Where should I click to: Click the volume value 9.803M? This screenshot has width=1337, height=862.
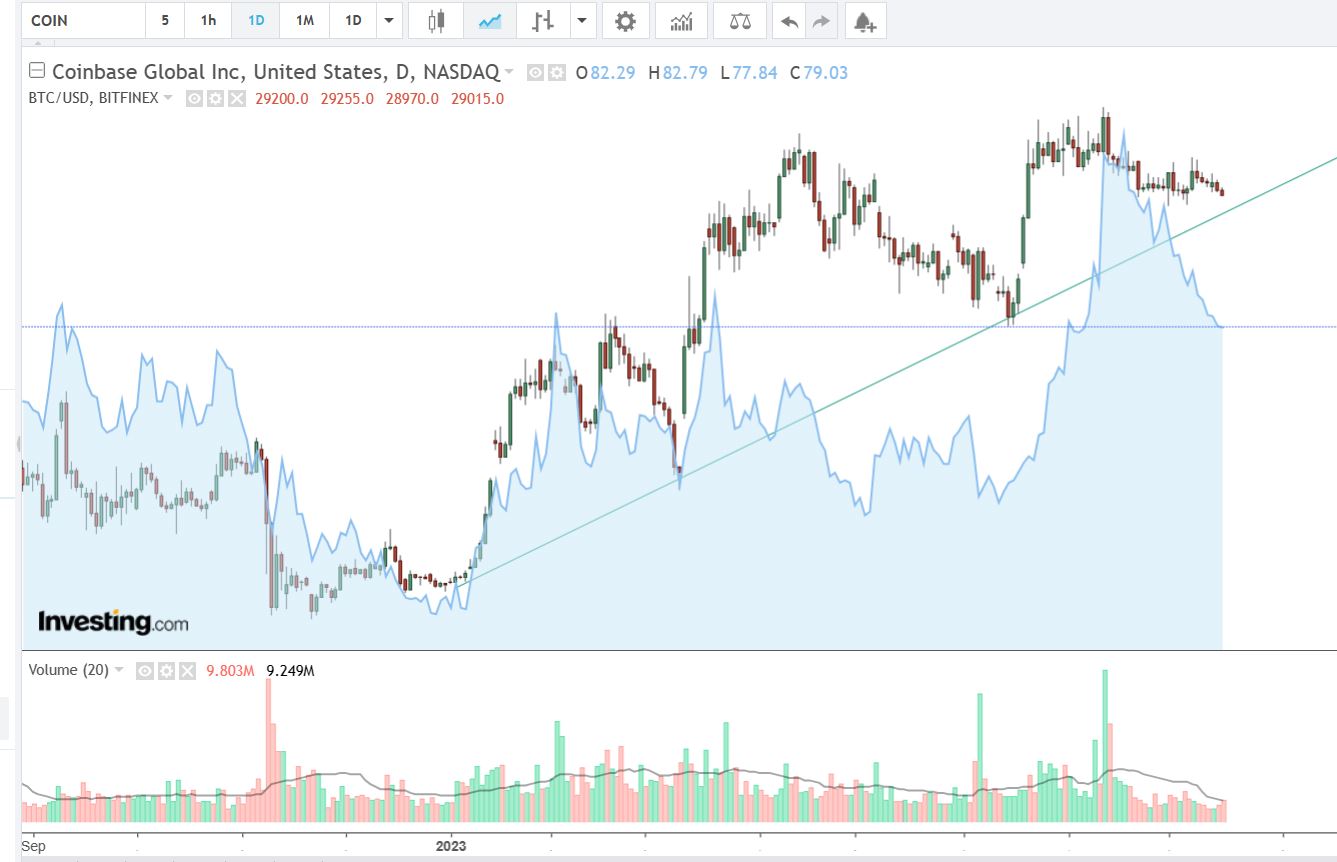(x=228, y=670)
